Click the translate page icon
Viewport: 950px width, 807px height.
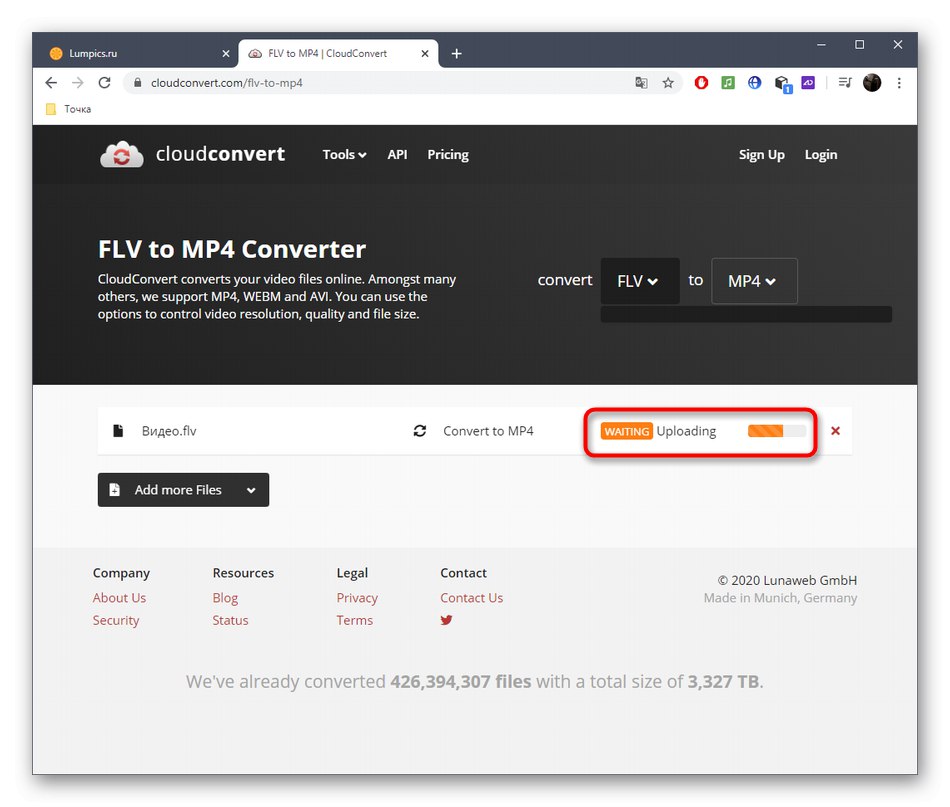[641, 83]
